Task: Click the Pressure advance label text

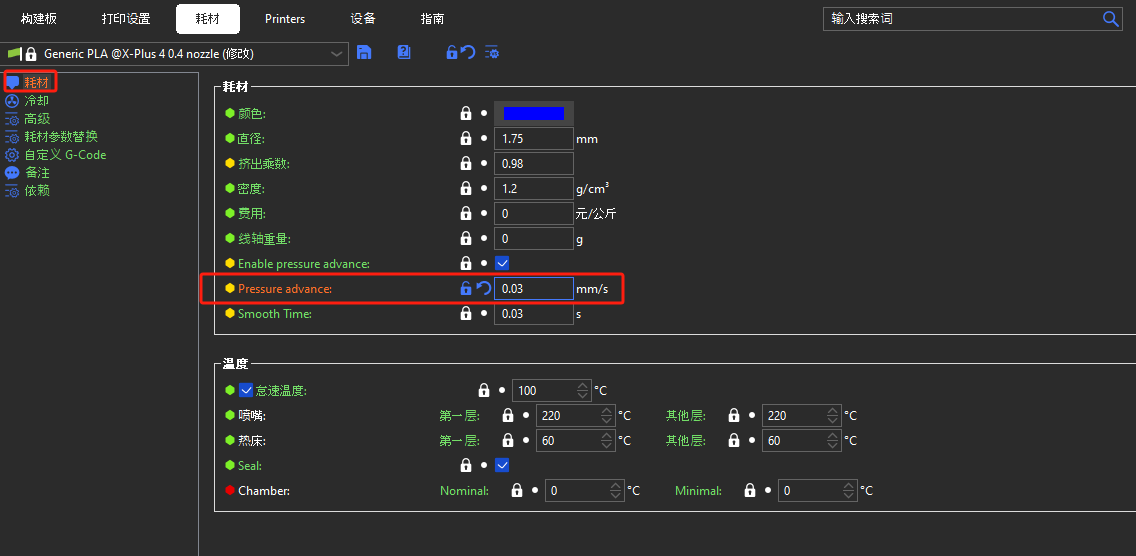Action: click(285, 289)
